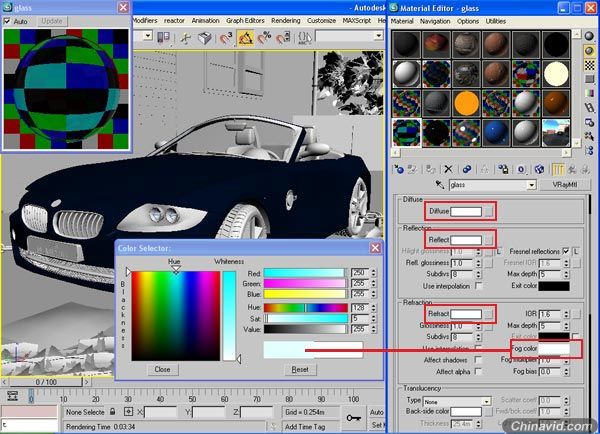Open reference coordinate system dropdown arrow
The image size is (600, 434).
[x=148, y=36]
